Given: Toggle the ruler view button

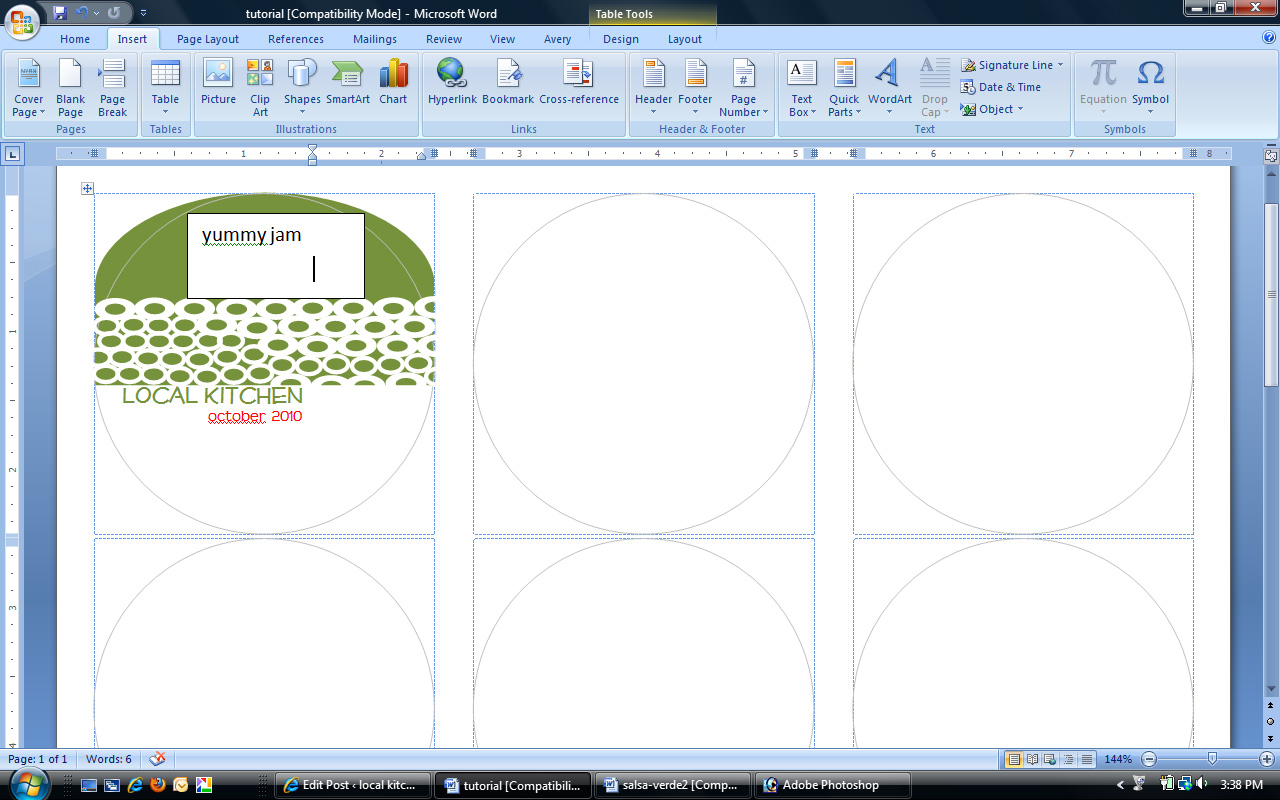Looking at the screenshot, I should (x=1271, y=156).
